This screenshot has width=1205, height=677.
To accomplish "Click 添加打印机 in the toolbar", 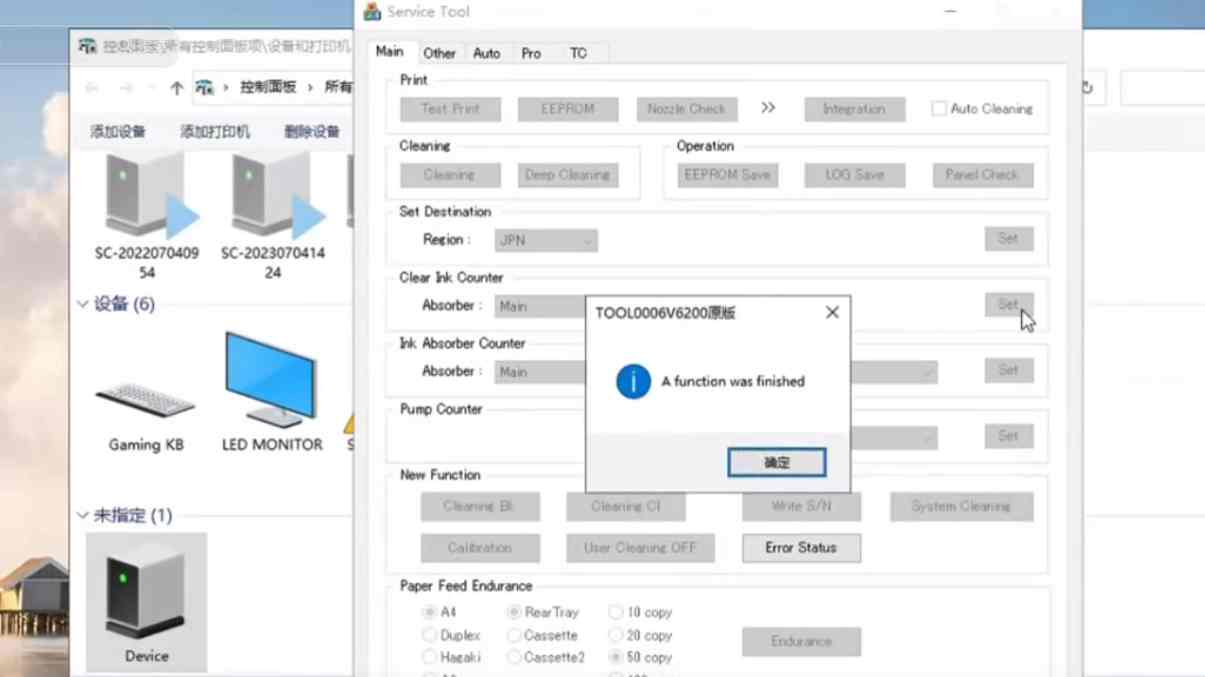I will tap(215, 132).
